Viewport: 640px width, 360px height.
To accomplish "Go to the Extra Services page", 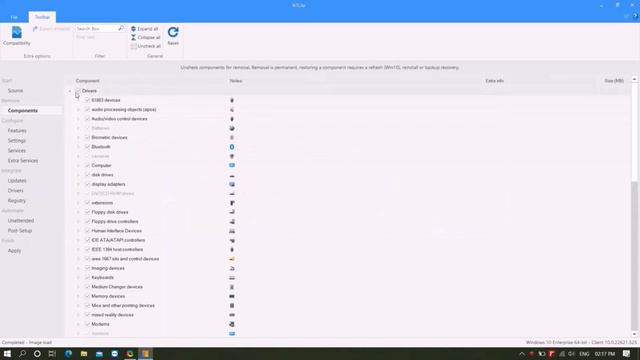I will pos(23,161).
